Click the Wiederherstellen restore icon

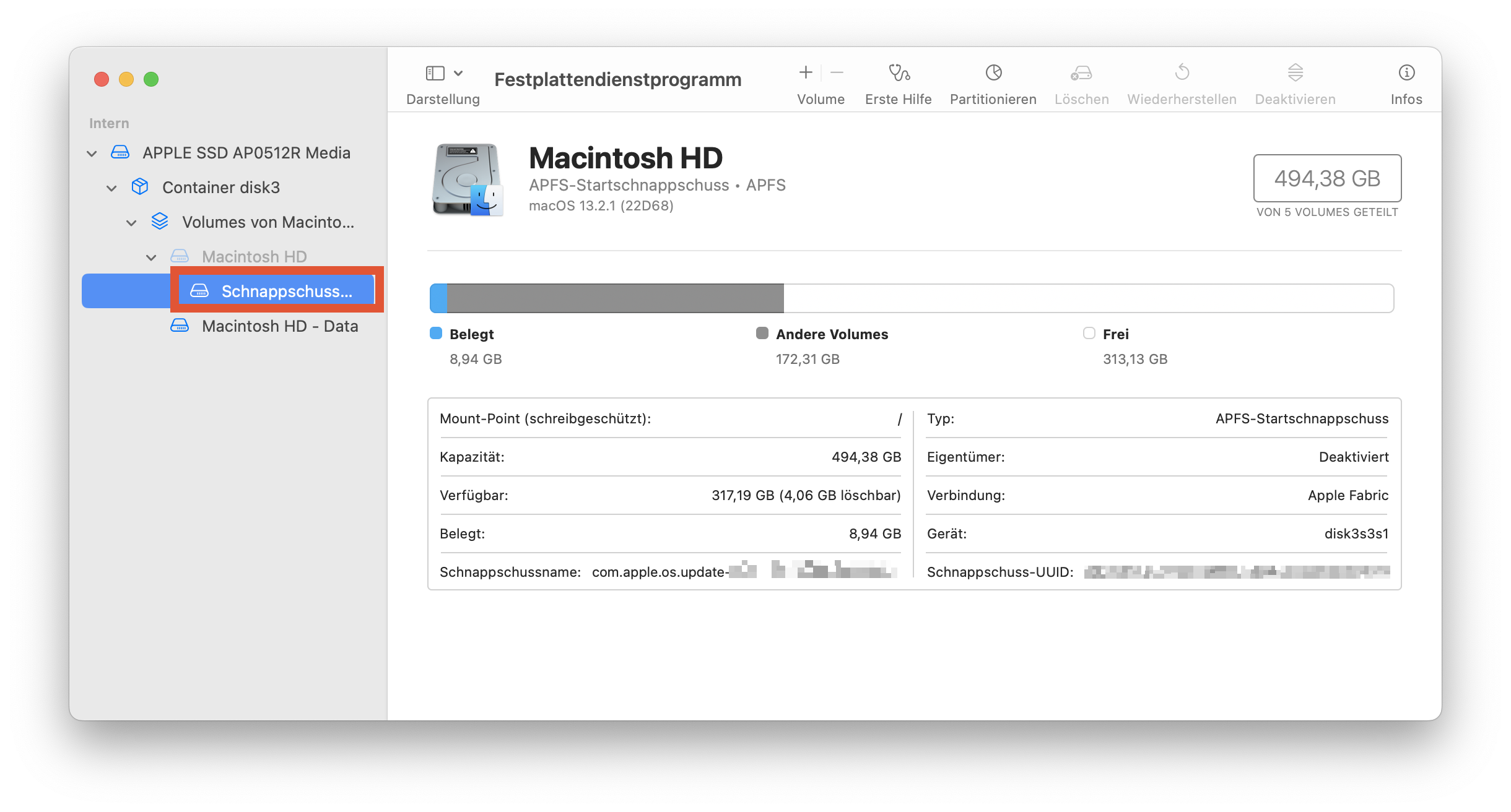click(1182, 73)
